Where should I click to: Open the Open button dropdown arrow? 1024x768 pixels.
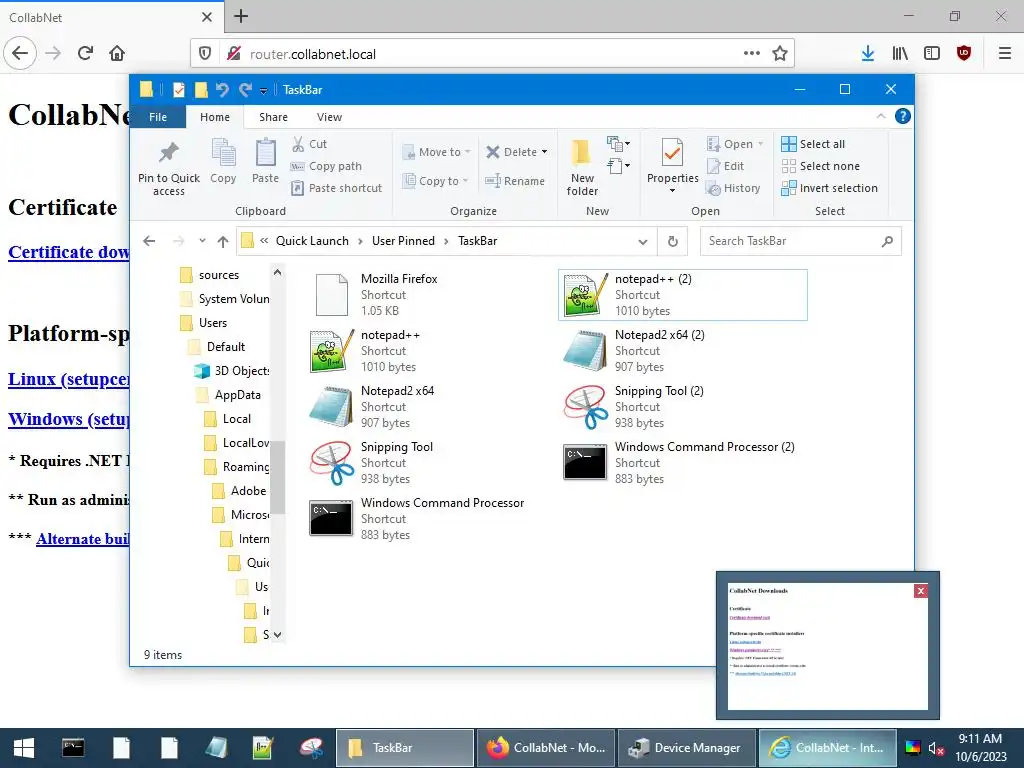pos(760,144)
